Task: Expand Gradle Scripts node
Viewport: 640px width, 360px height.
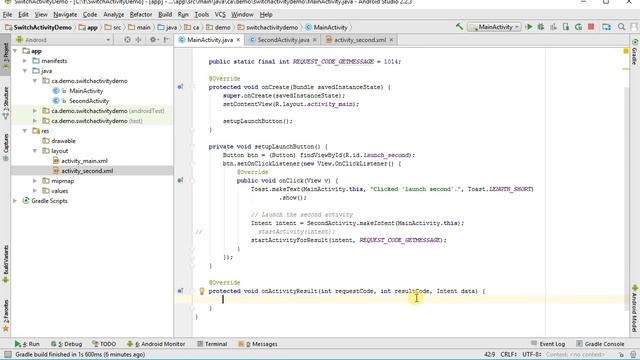Action: click(x=15, y=201)
